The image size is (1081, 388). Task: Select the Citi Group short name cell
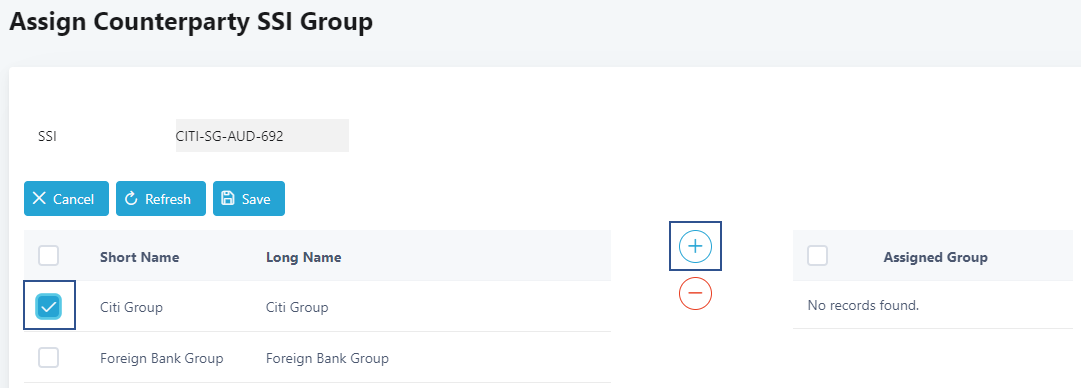pyautogui.click(x=131, y=307)
